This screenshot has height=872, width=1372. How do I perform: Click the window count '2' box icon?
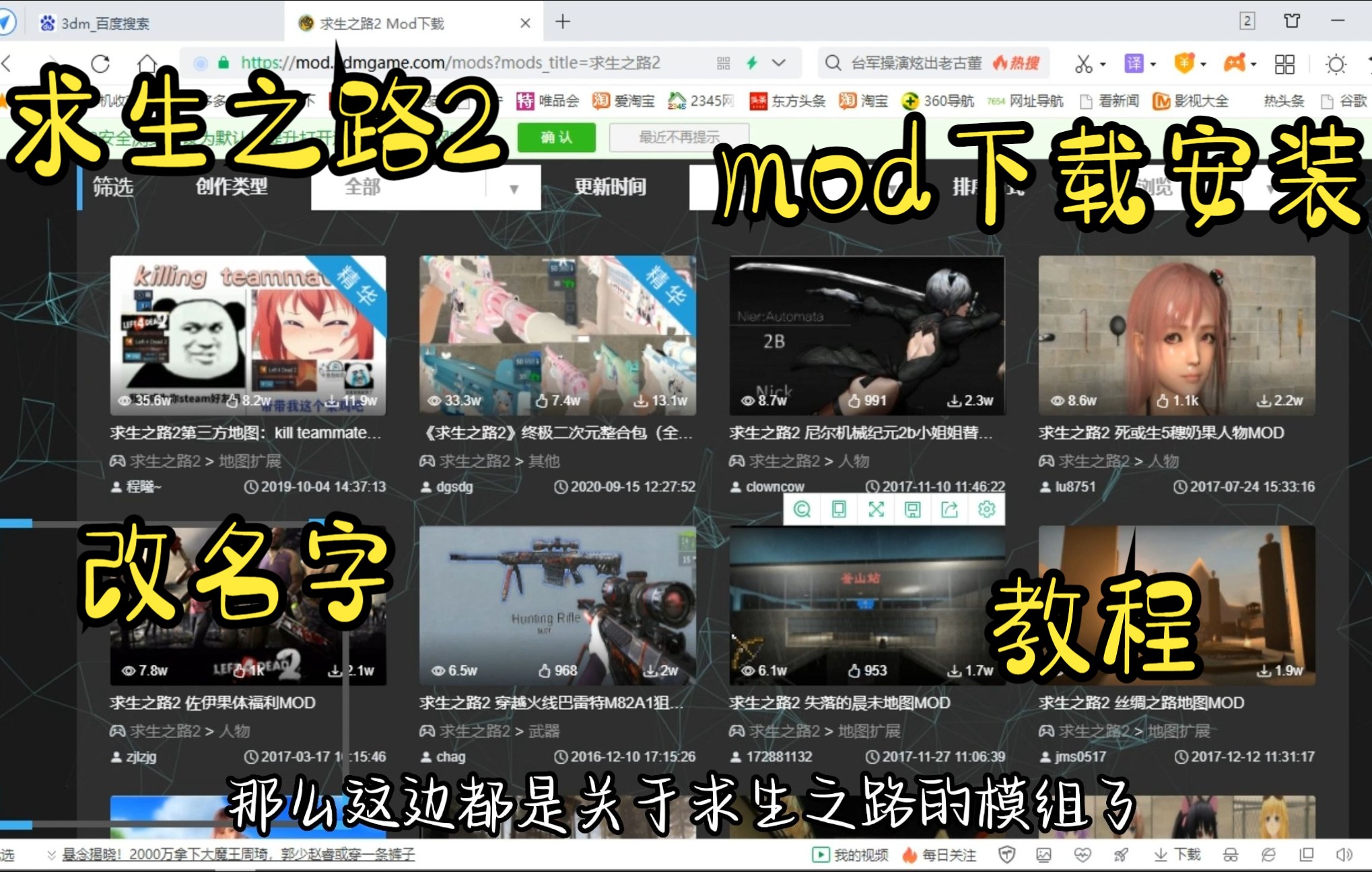(1247, 21)
